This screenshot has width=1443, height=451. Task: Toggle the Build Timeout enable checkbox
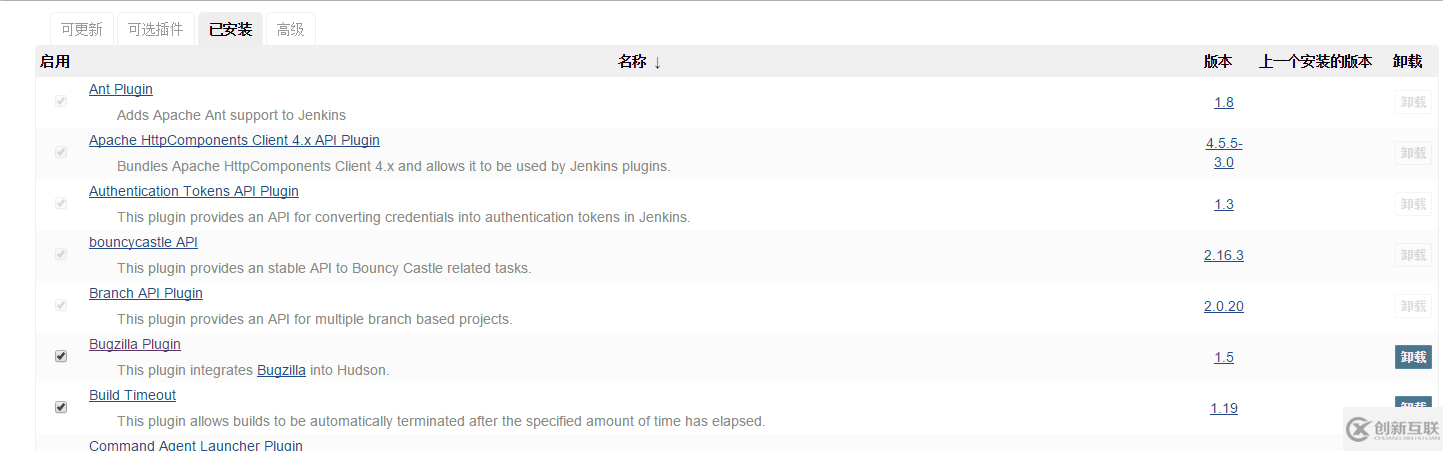pos(61,407)
